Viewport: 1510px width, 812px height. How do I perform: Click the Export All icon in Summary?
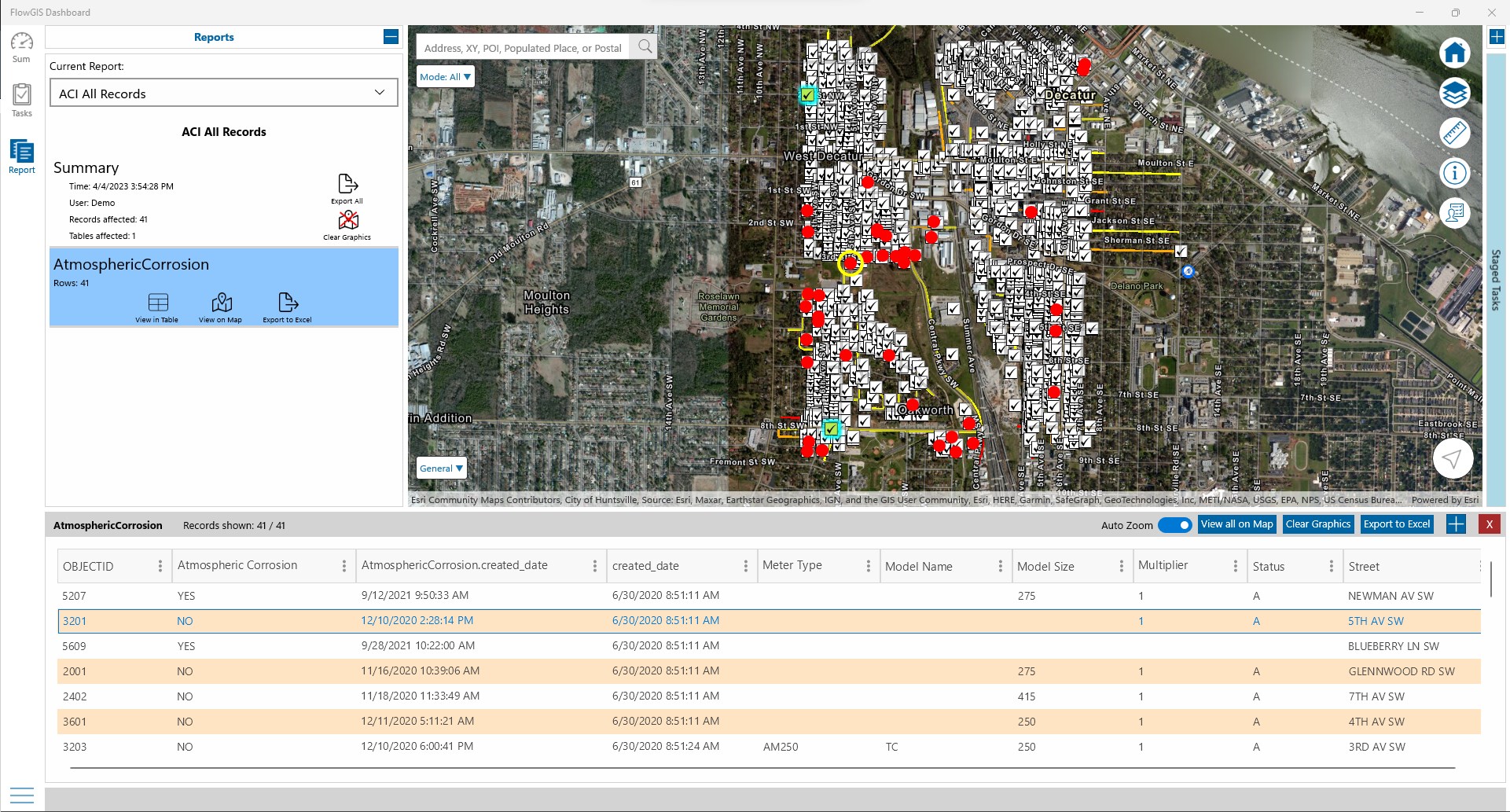(x=347, y=189)
